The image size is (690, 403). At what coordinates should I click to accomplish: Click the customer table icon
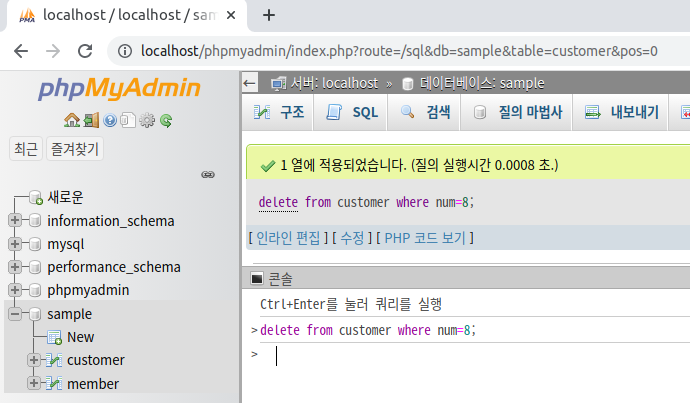54,360
